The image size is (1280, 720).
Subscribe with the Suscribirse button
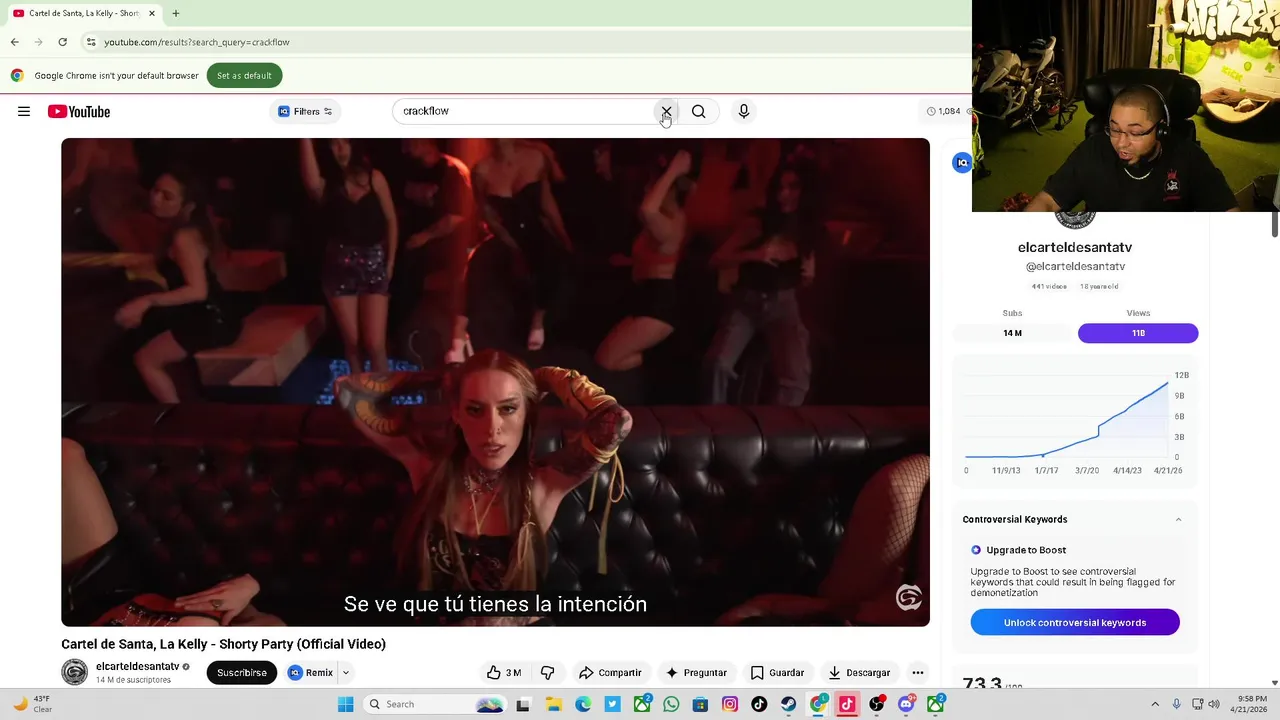pyautogui.click(x=242, y=673)
